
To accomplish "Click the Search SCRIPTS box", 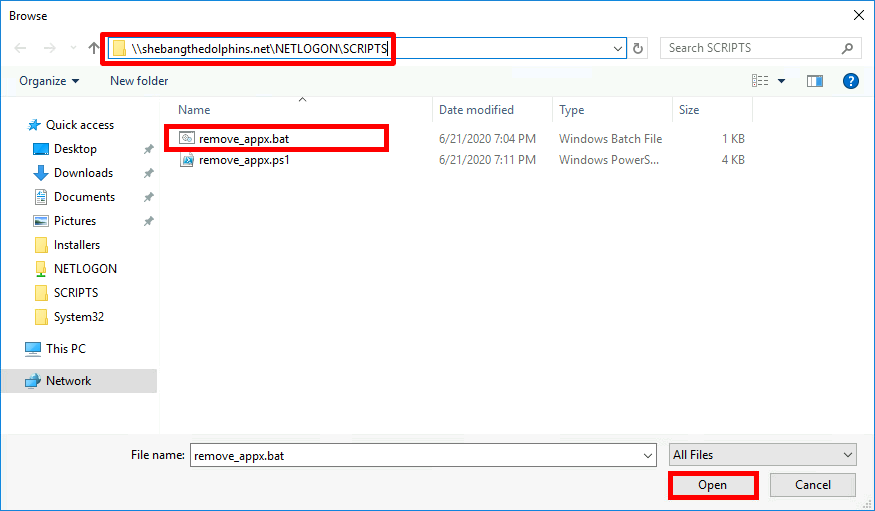I will 760,48.
